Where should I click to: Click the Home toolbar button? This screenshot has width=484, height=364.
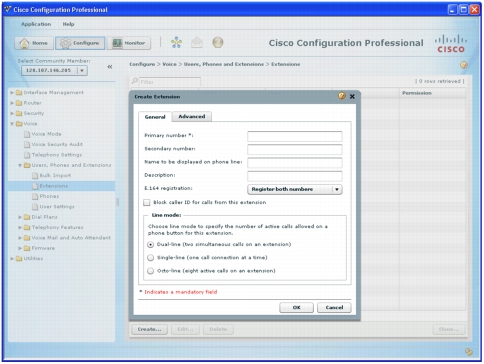click(x=34, y=43)
